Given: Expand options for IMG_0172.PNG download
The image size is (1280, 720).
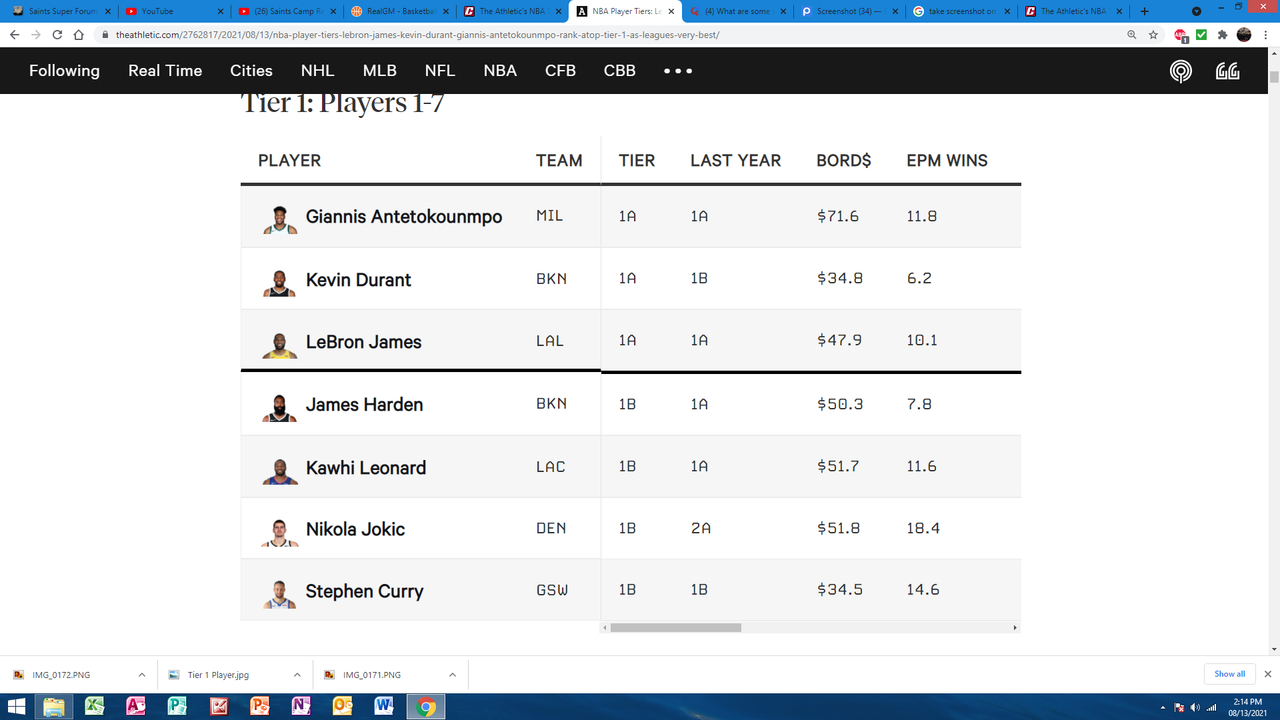Looking at the screenshot, I should click(x=142, y=675).
